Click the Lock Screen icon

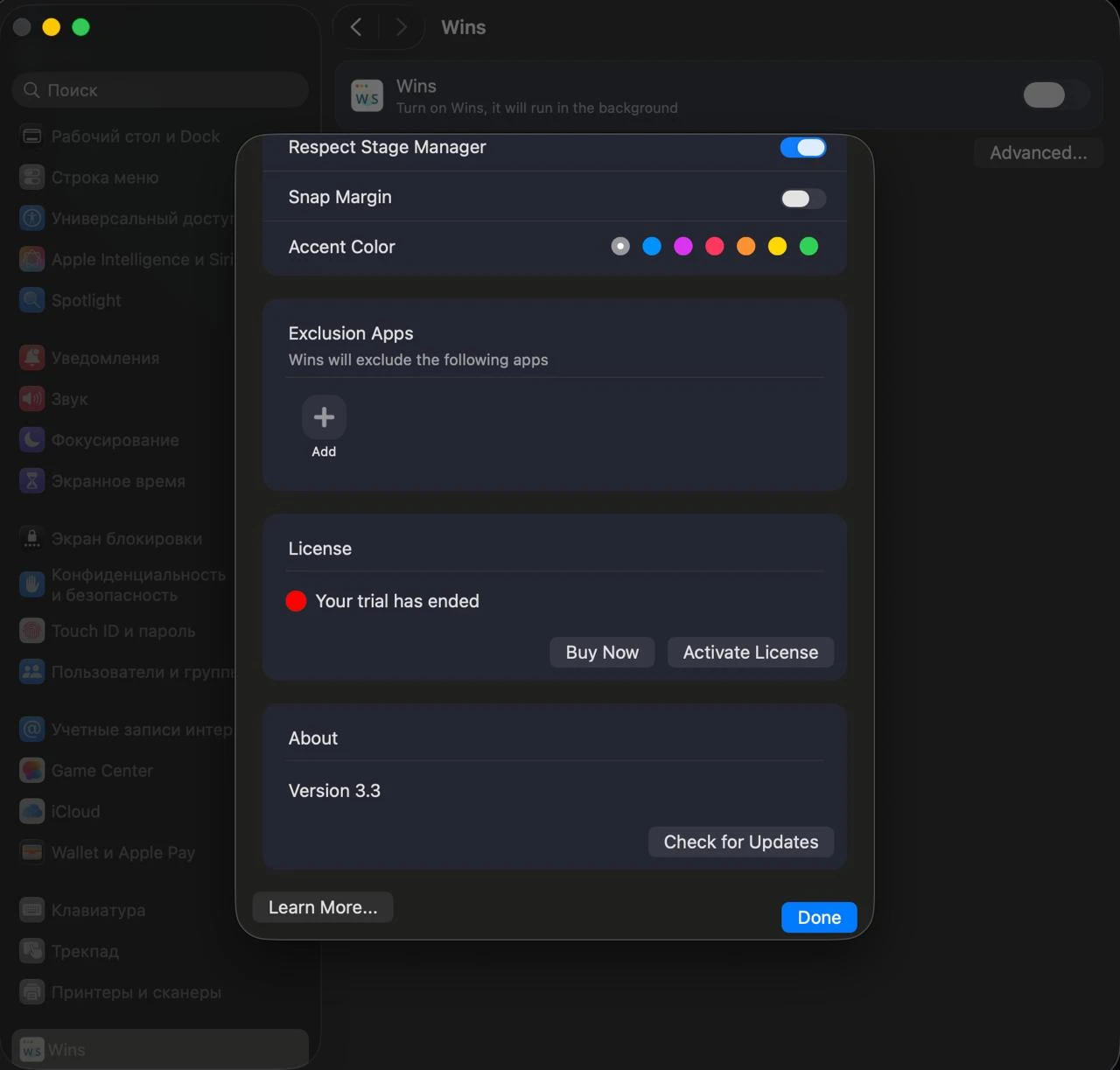(x=32, y=539)
